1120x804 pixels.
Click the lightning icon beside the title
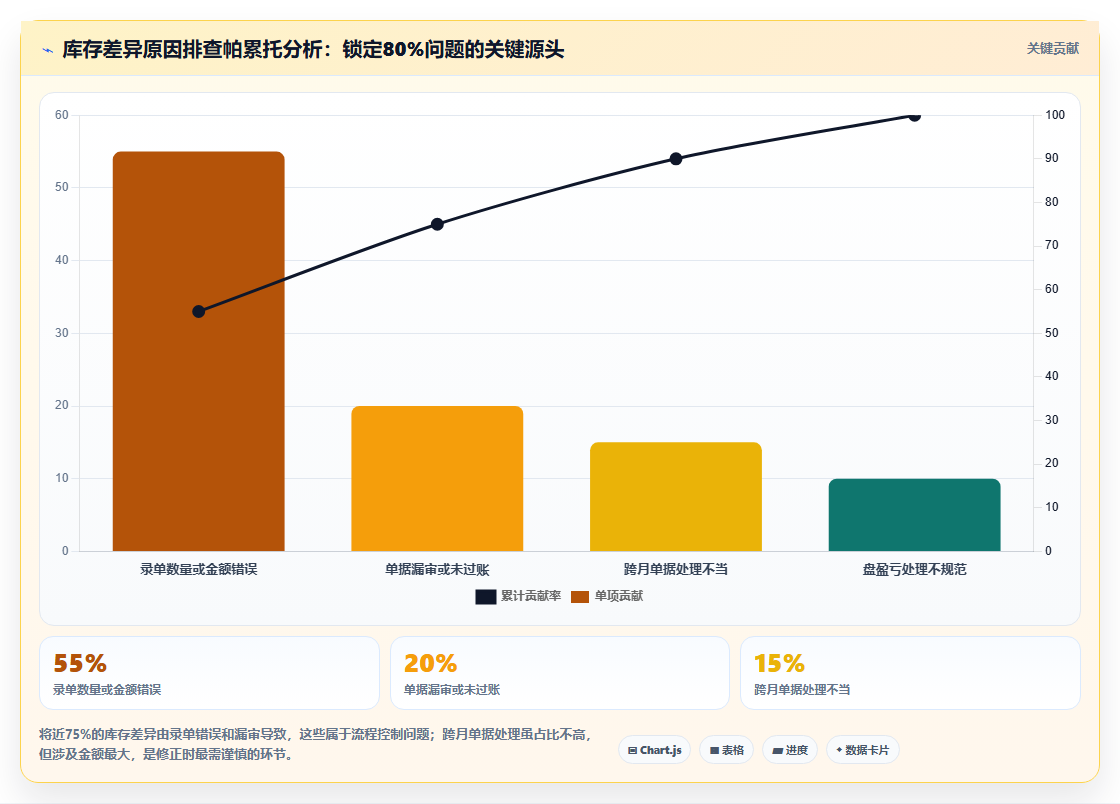click(x=48, y=50)
